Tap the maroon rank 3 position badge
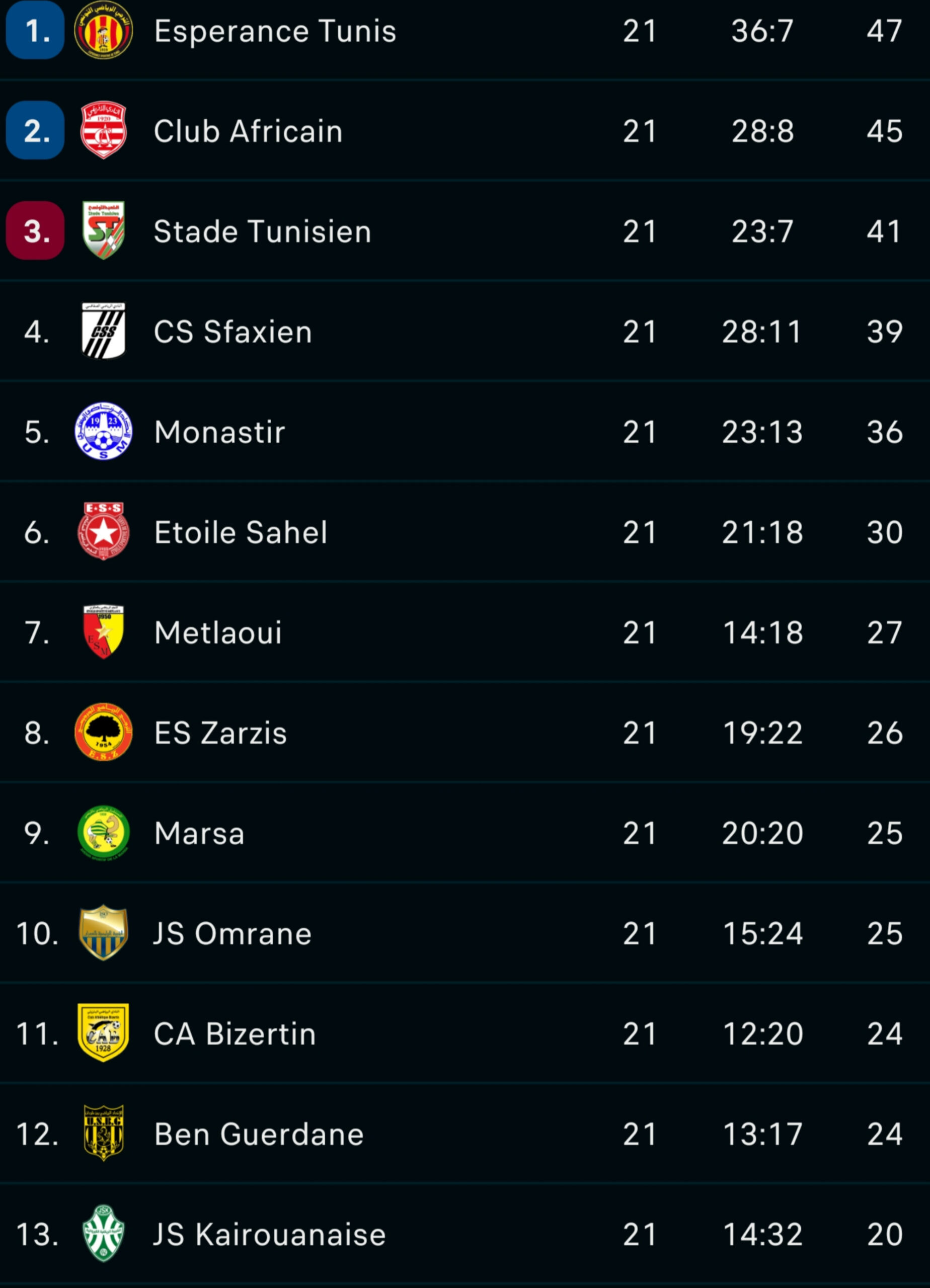This screenshot has height=1288, width=930. pyautogui.click(x=35, y=231)
